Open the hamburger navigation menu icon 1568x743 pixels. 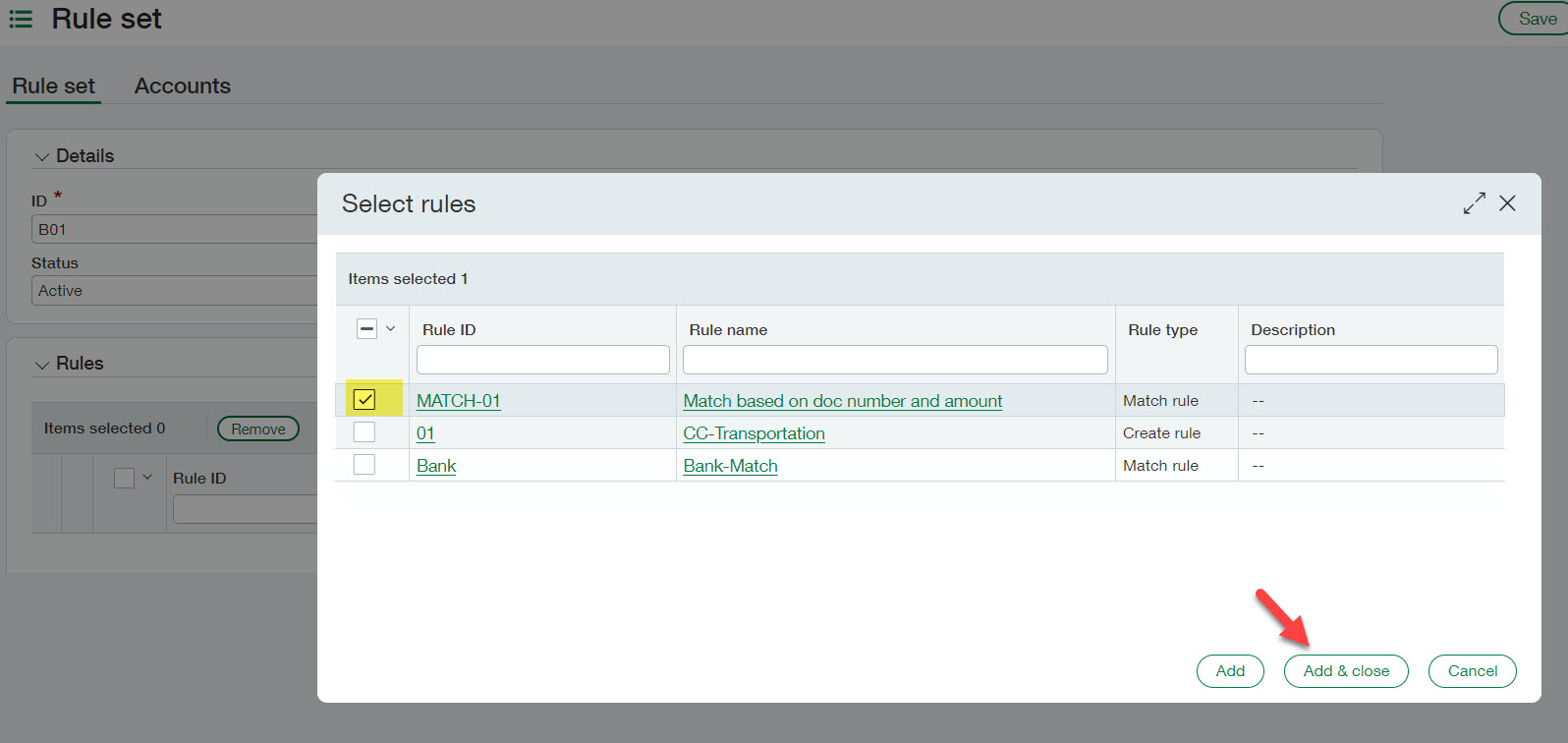pos(21,19)
